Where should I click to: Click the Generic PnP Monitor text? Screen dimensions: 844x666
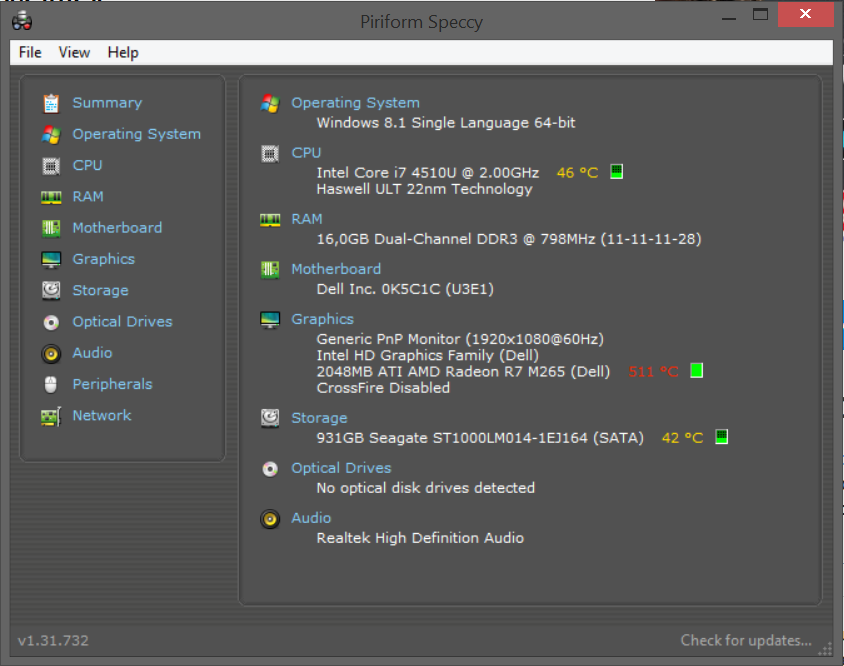coord(460,339)
